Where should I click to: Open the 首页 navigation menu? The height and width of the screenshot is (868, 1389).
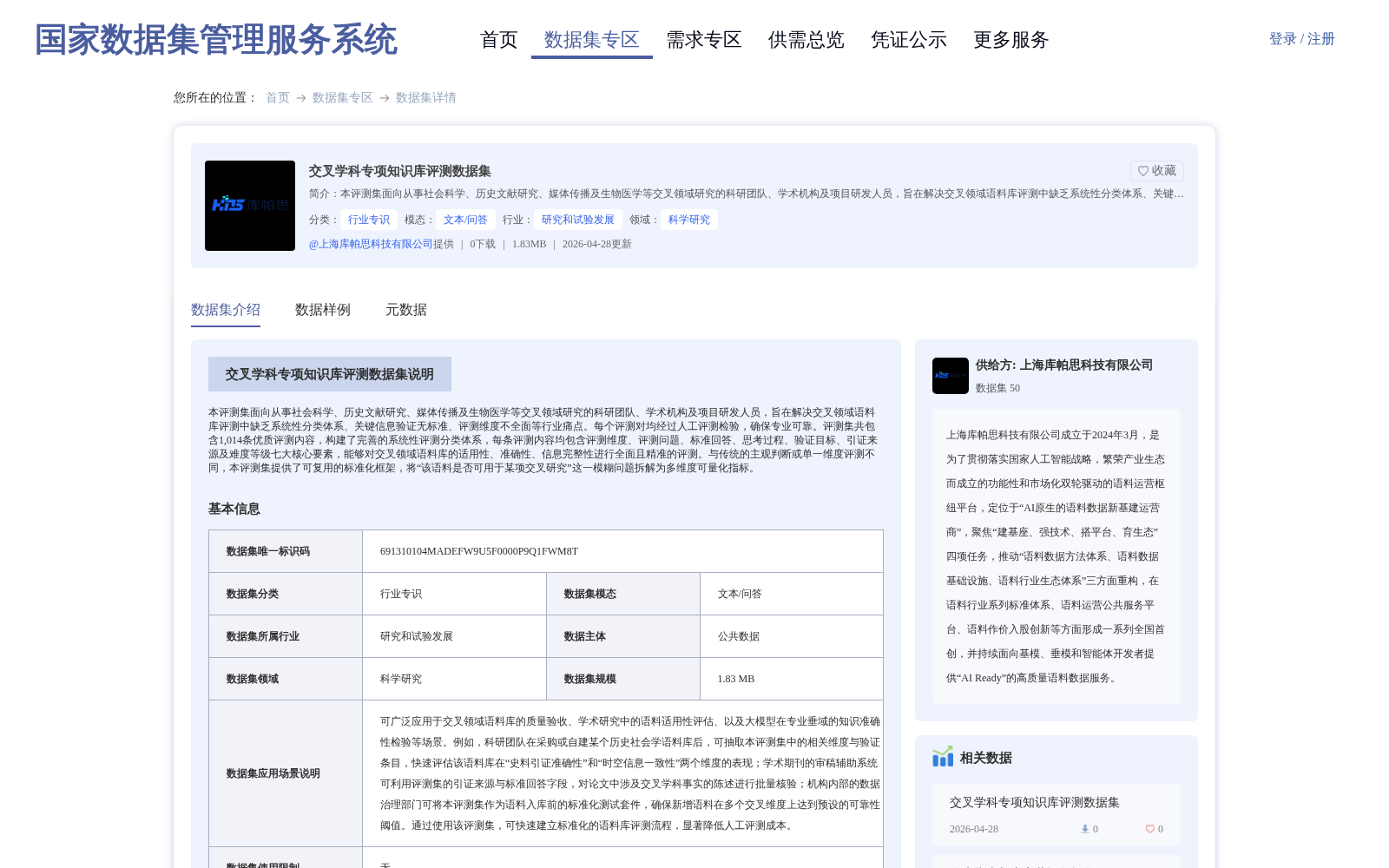point(498,40)
